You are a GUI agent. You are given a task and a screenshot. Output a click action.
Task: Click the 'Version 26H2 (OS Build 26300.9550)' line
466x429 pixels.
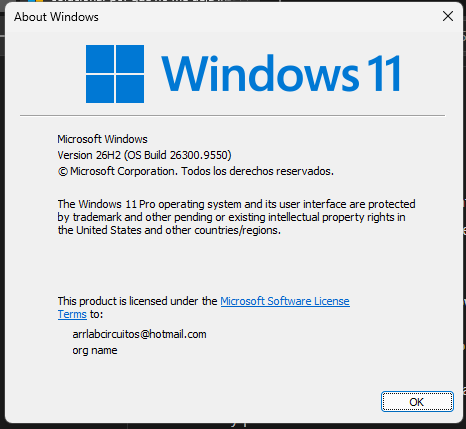(x=144, y=155)
